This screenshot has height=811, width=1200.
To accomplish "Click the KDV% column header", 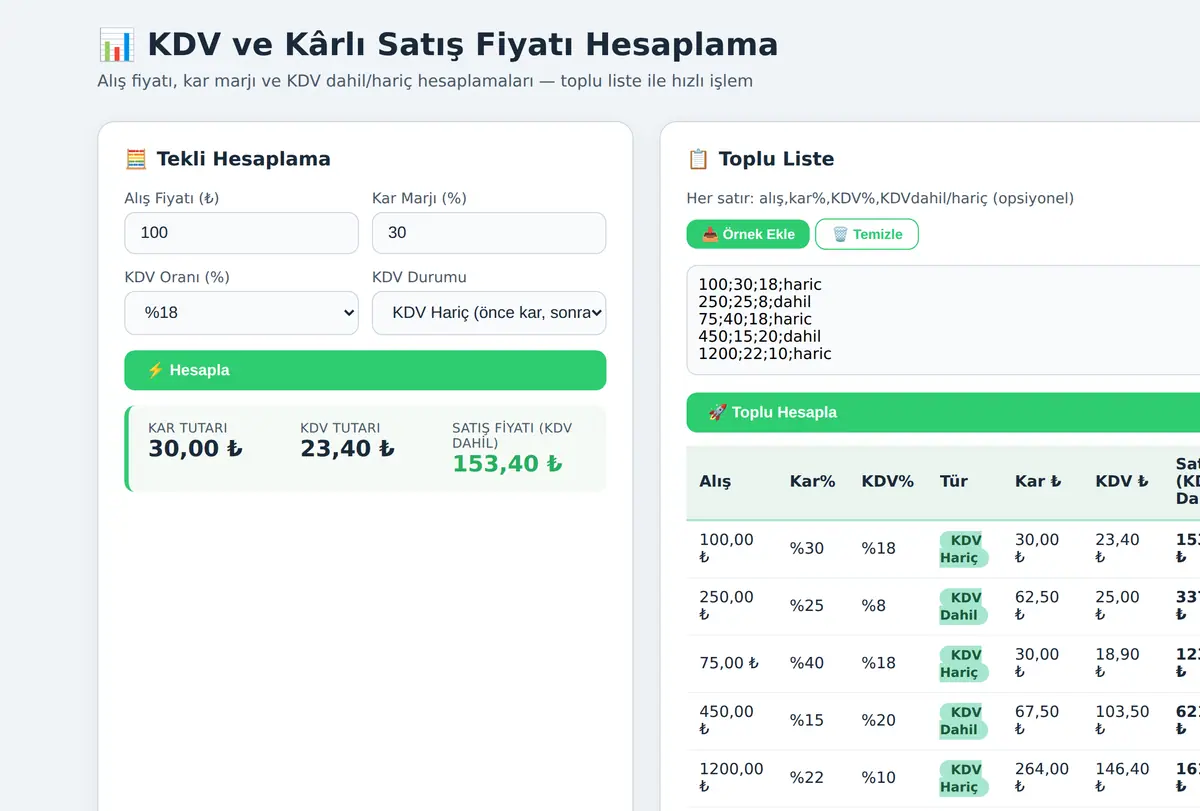I will [888, 481].
